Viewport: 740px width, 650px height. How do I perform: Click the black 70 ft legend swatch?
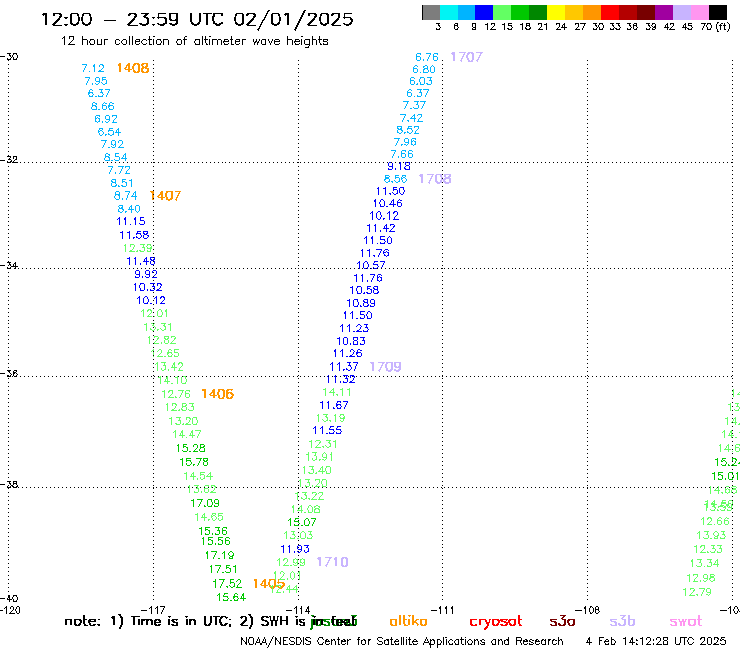(x=718, y=12)
